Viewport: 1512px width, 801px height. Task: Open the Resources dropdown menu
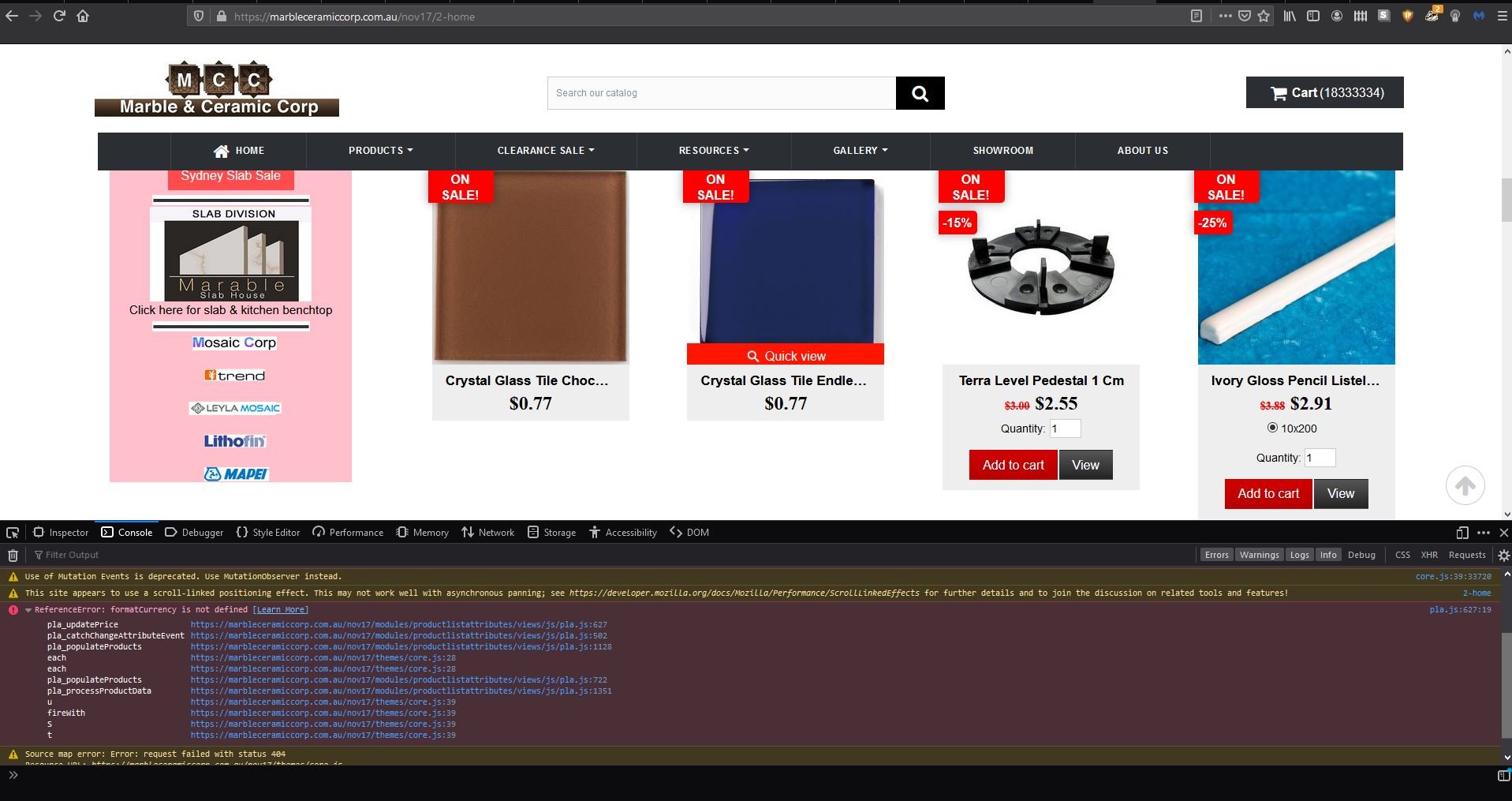[714, 151]
